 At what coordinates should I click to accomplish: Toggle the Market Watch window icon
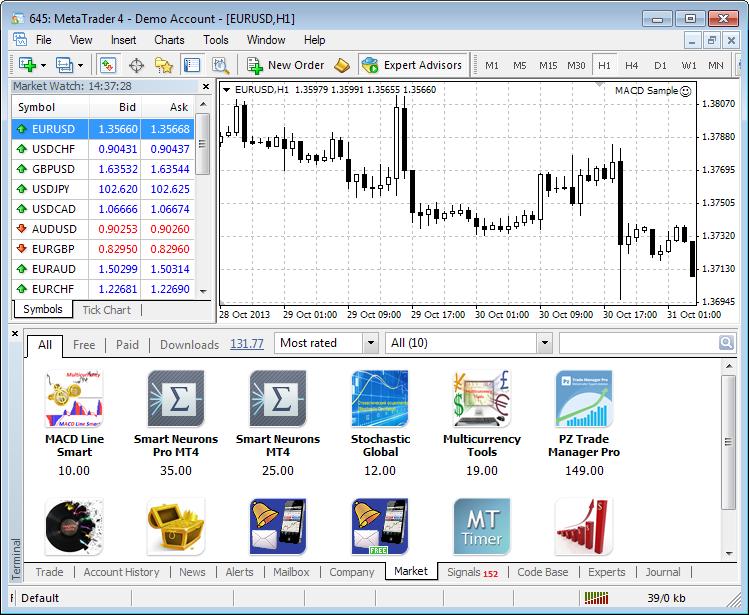(x=108, y=65)
